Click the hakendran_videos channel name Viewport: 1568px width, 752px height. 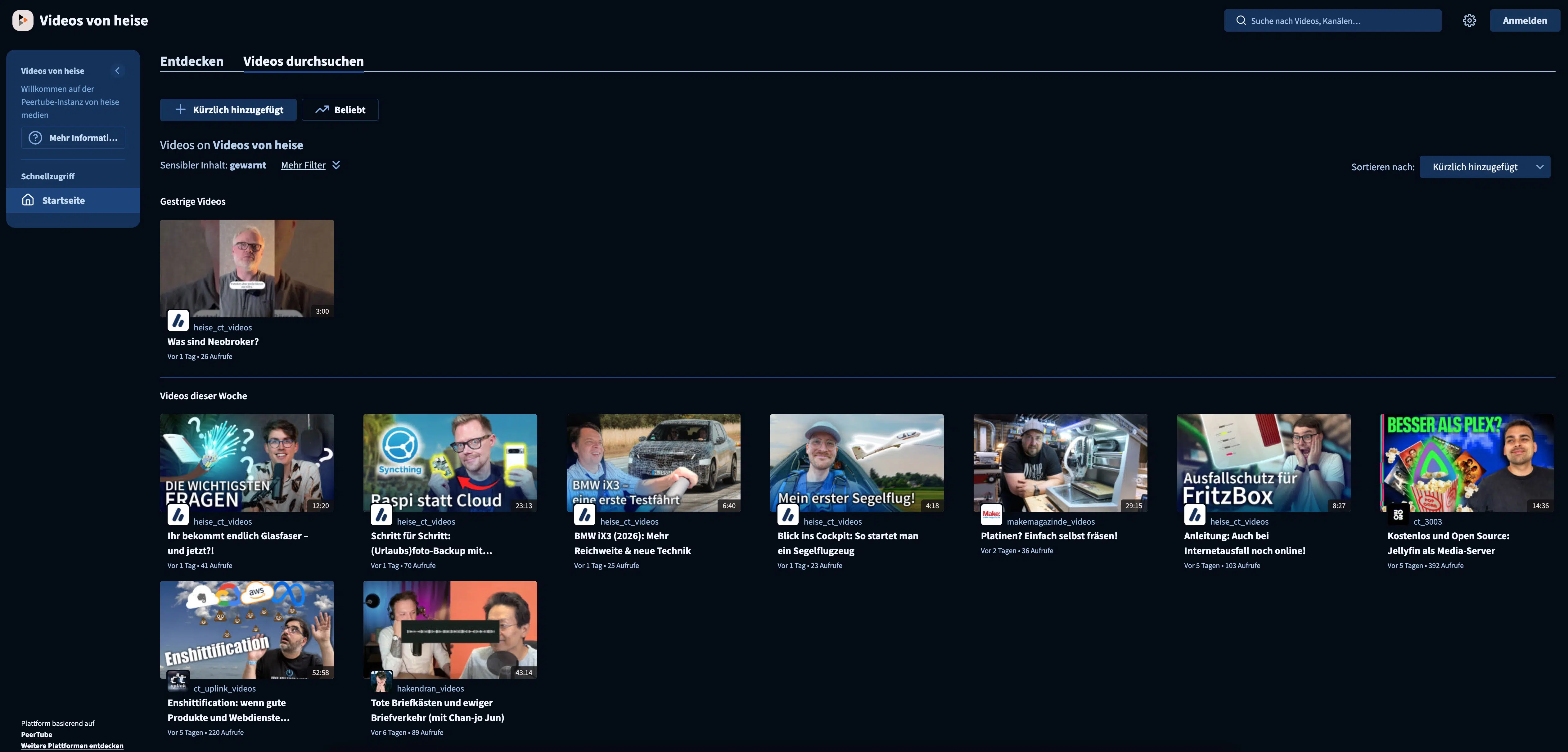[430, 688]
